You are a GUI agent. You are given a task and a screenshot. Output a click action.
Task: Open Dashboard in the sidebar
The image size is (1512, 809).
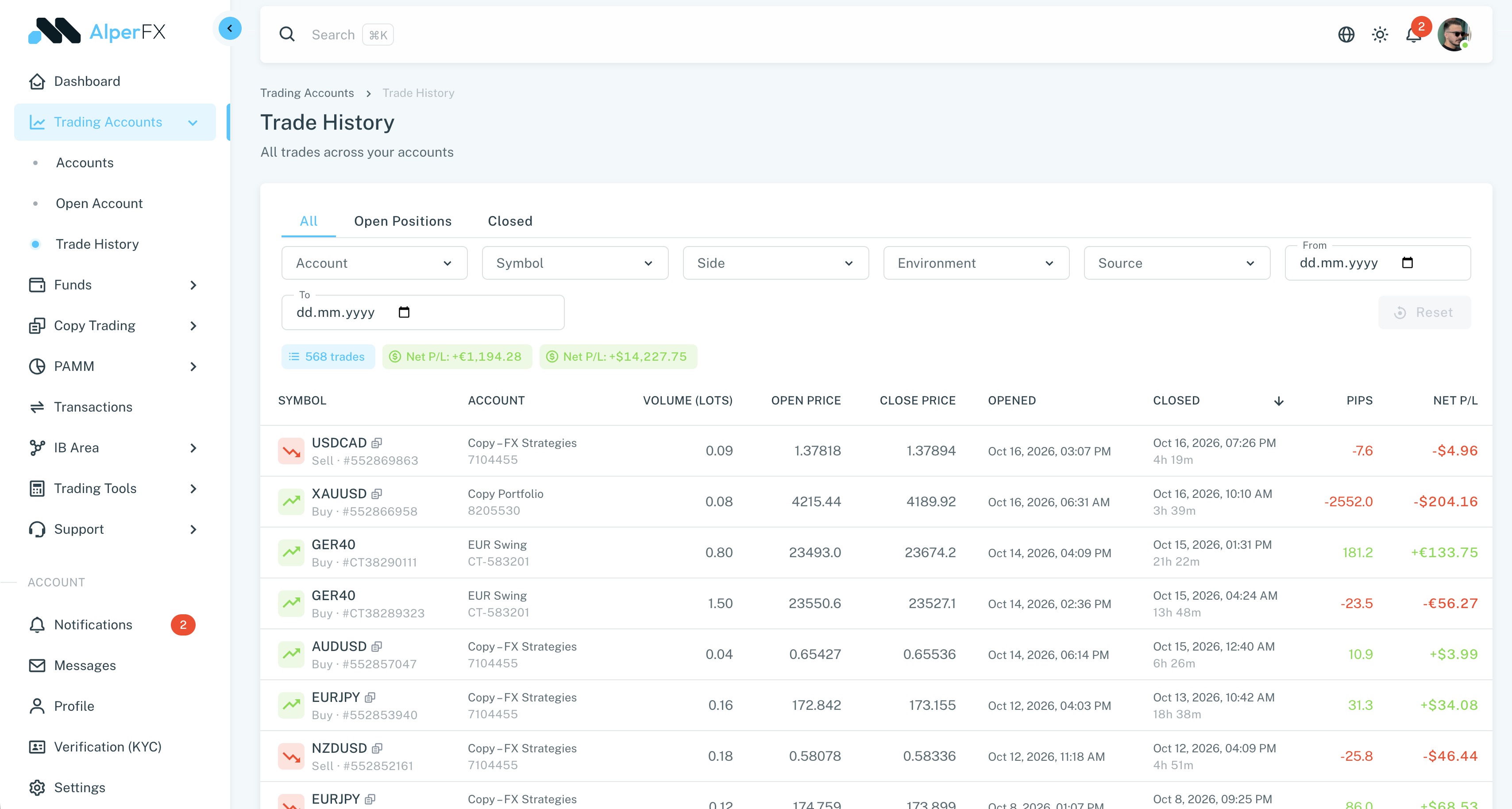coord(115,81)
